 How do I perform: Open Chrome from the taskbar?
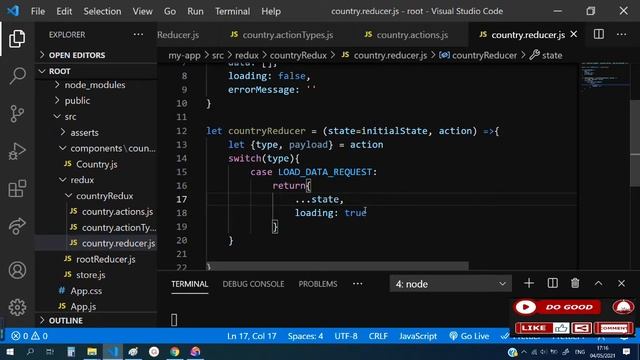click(x=175, y=351)
